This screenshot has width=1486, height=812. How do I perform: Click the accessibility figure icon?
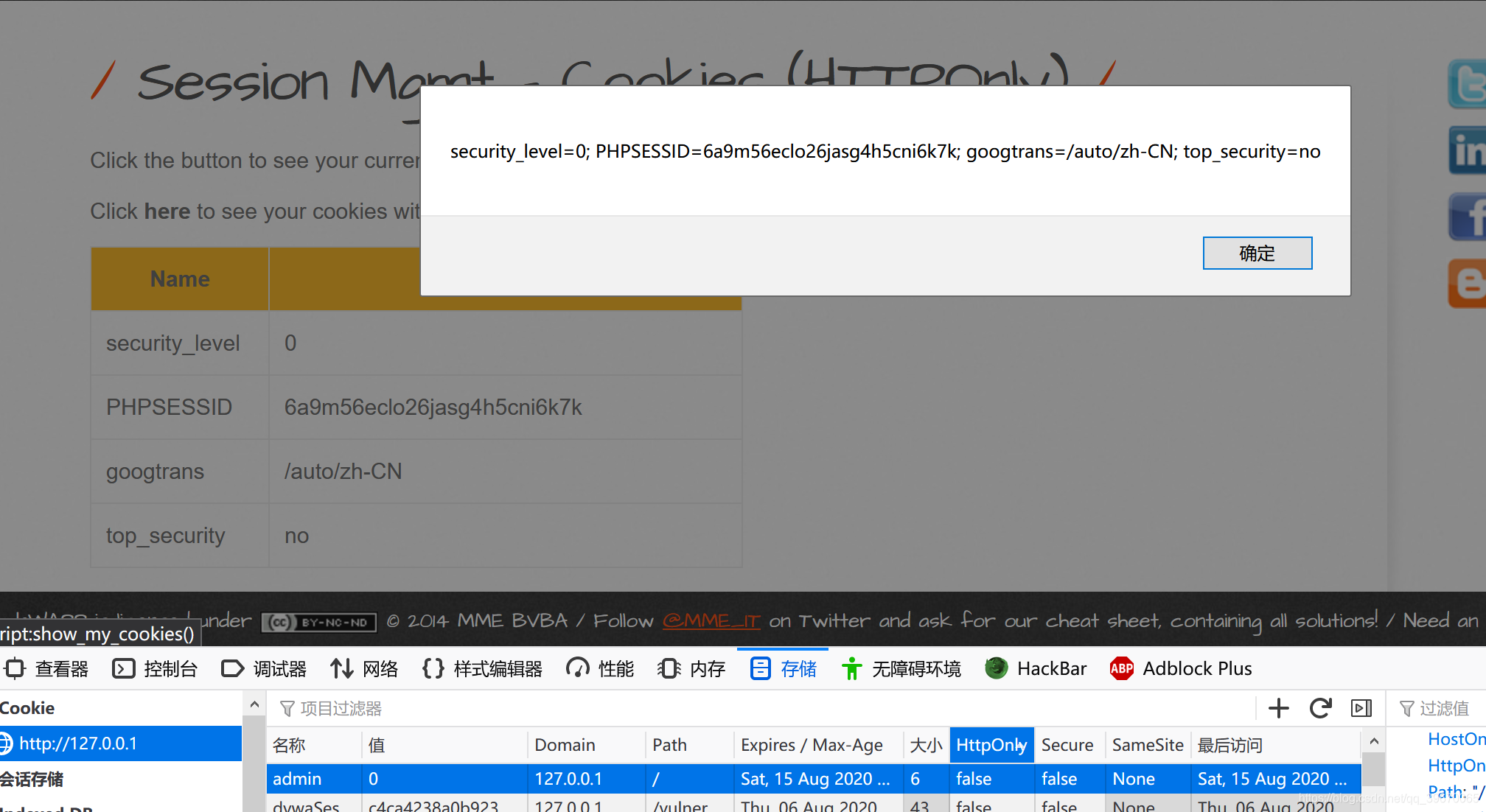[x=851, y=668]
